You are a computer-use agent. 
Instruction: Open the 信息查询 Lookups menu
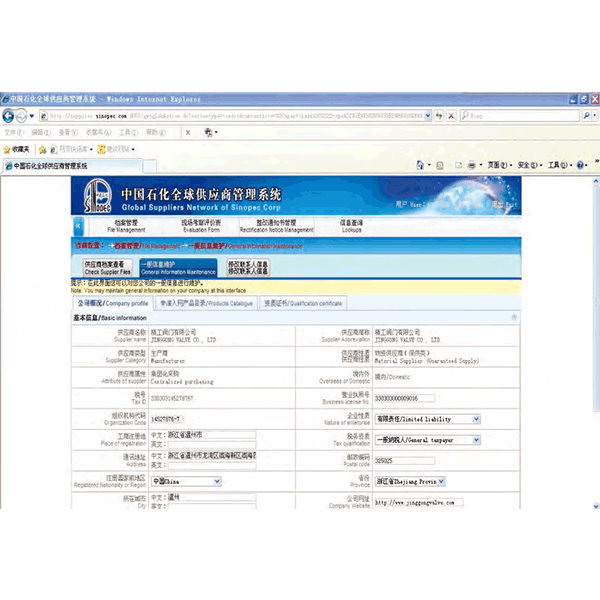[351, 226]
